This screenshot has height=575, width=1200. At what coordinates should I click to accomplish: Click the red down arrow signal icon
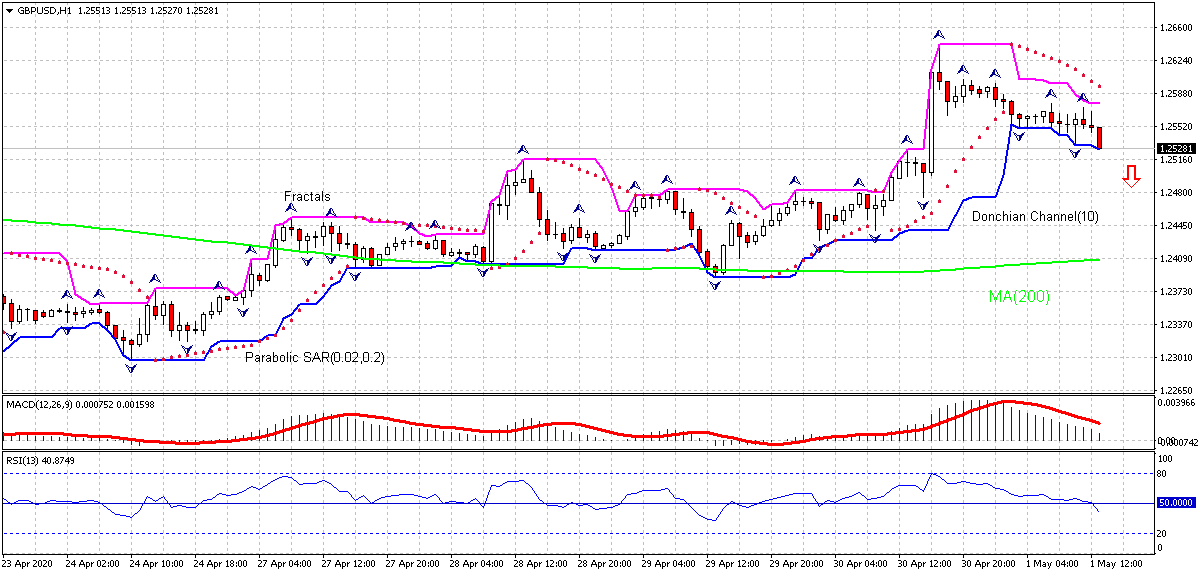(x=1131, y=177)
